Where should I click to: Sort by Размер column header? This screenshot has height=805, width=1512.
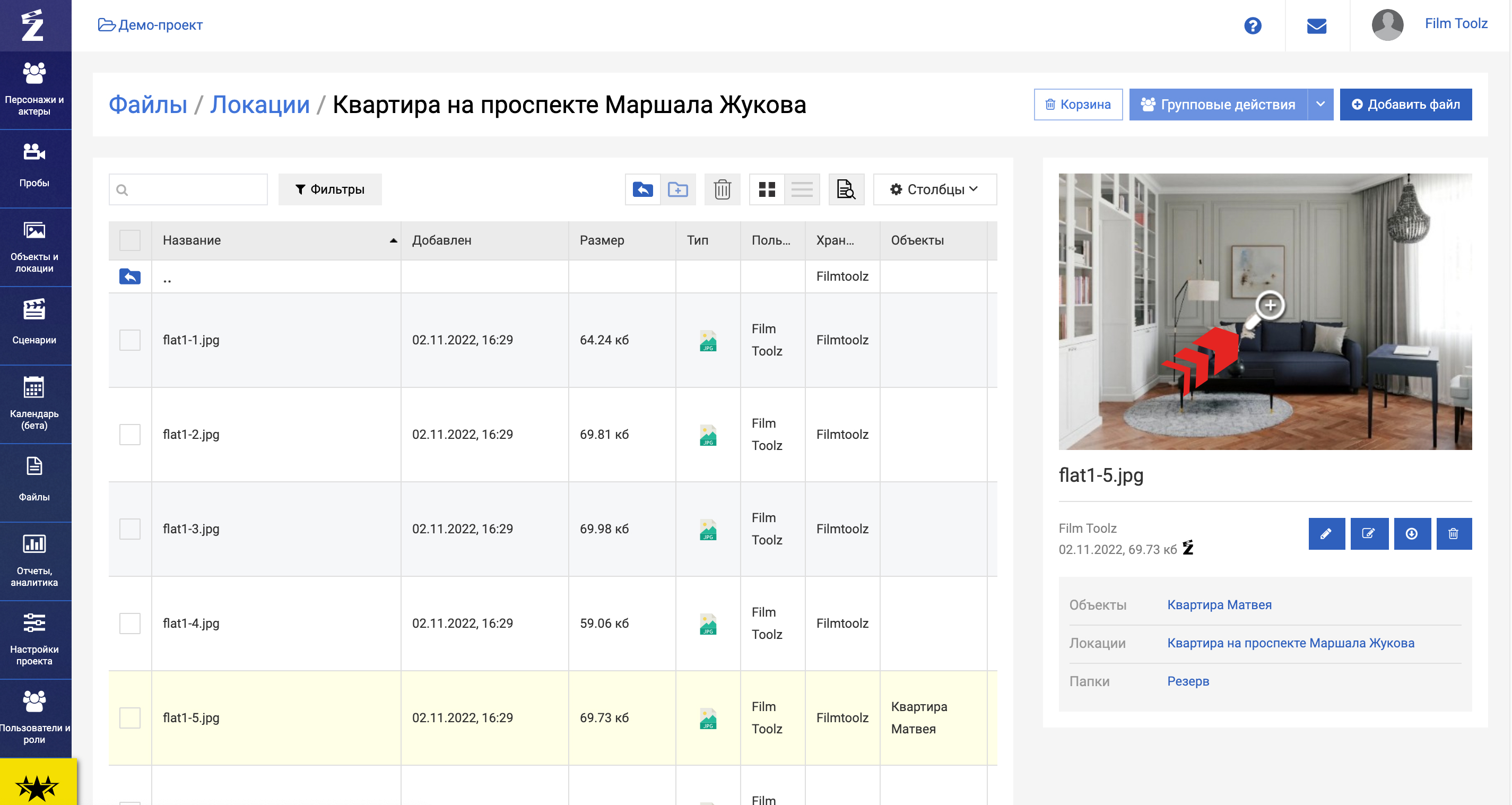(622, 241)
